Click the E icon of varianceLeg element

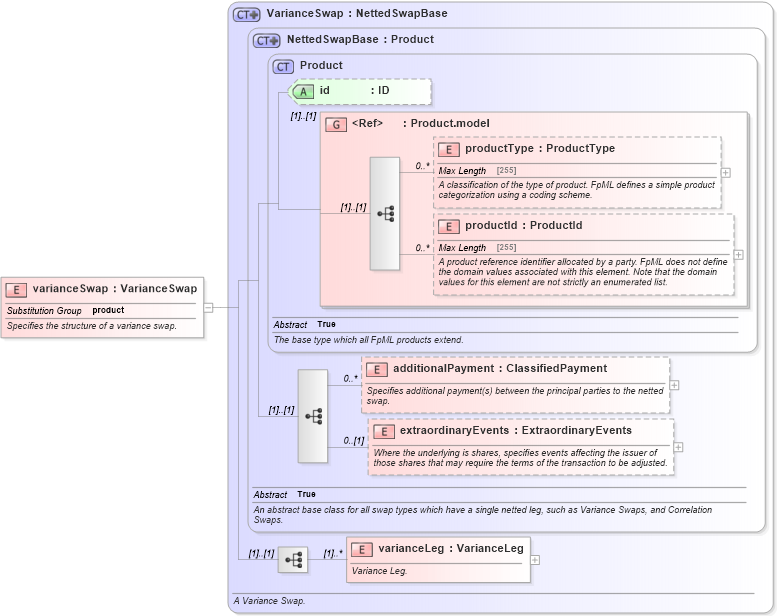click(362, 550)
